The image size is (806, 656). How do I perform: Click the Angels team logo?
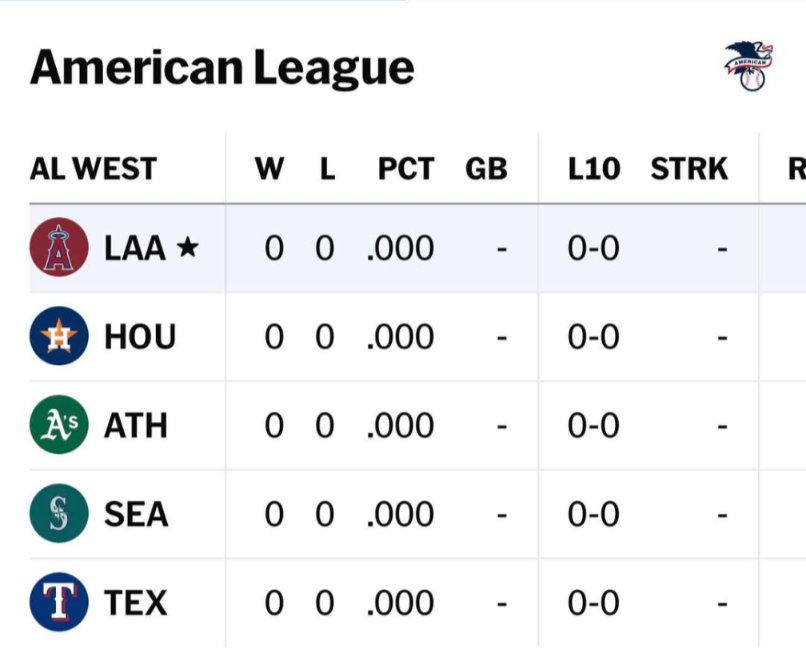point(60,247)
